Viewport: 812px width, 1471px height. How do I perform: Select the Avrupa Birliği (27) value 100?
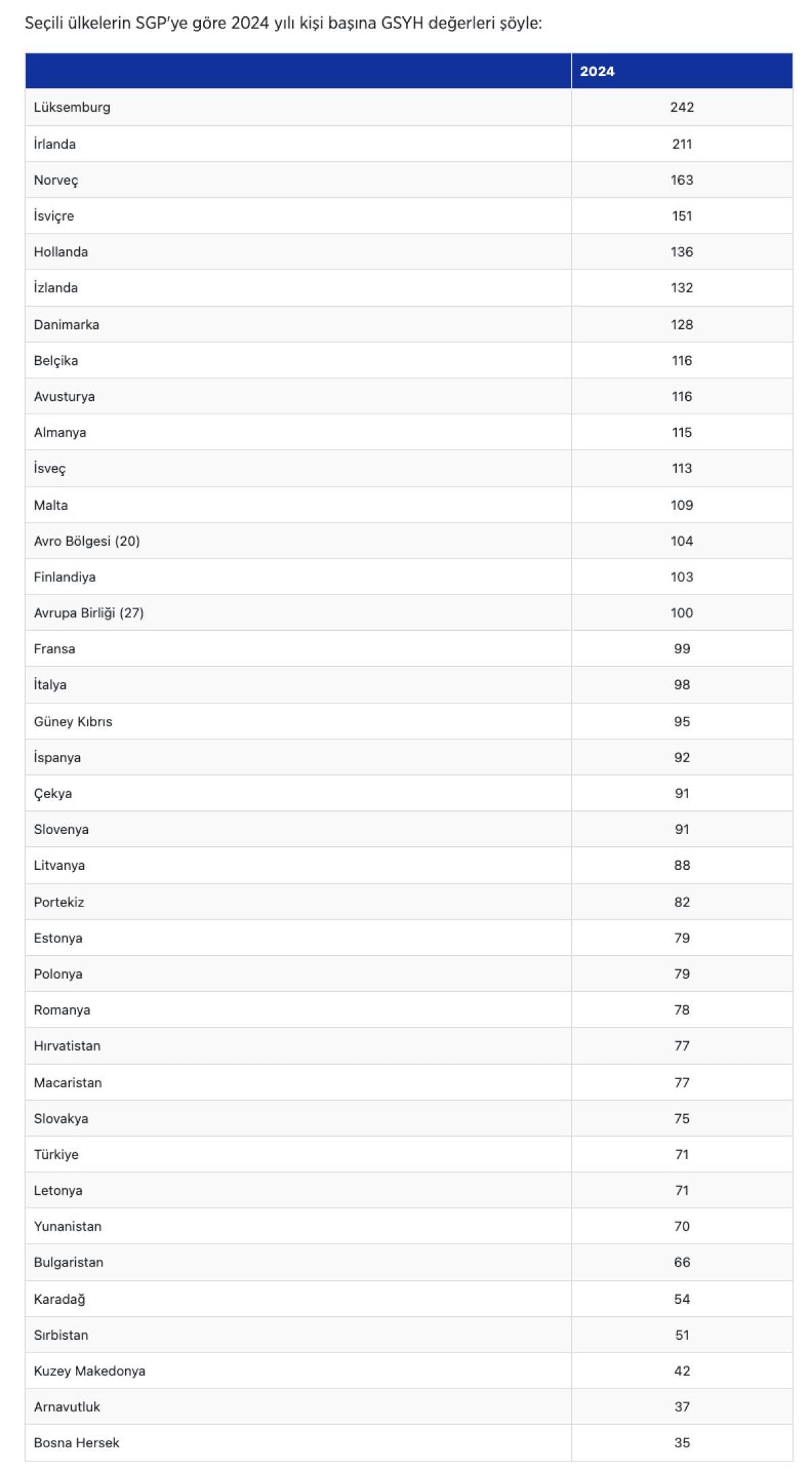pos(681,613)
